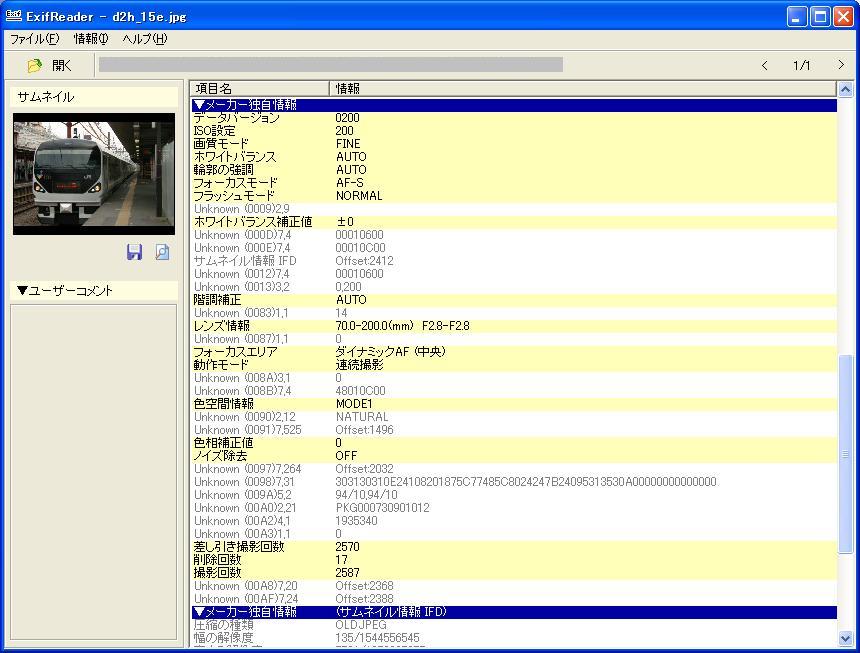Select the 階調補正 row
Screen dimensions: 860x653
pos(514,300)
